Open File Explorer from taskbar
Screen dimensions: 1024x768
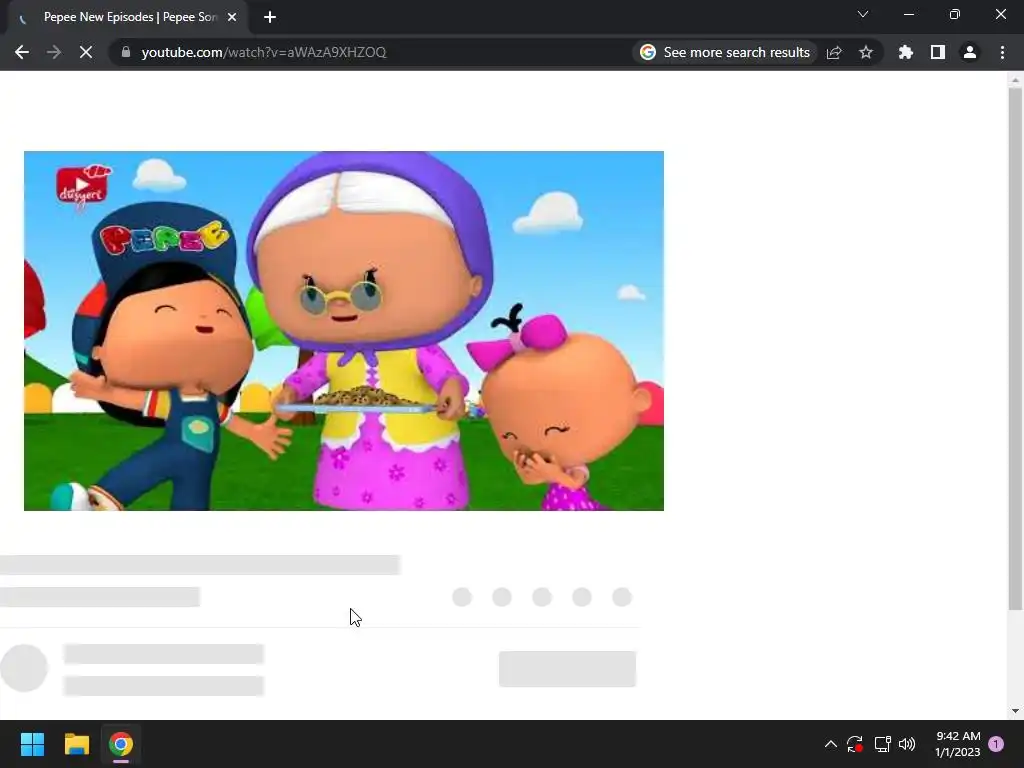coord(76,744)
